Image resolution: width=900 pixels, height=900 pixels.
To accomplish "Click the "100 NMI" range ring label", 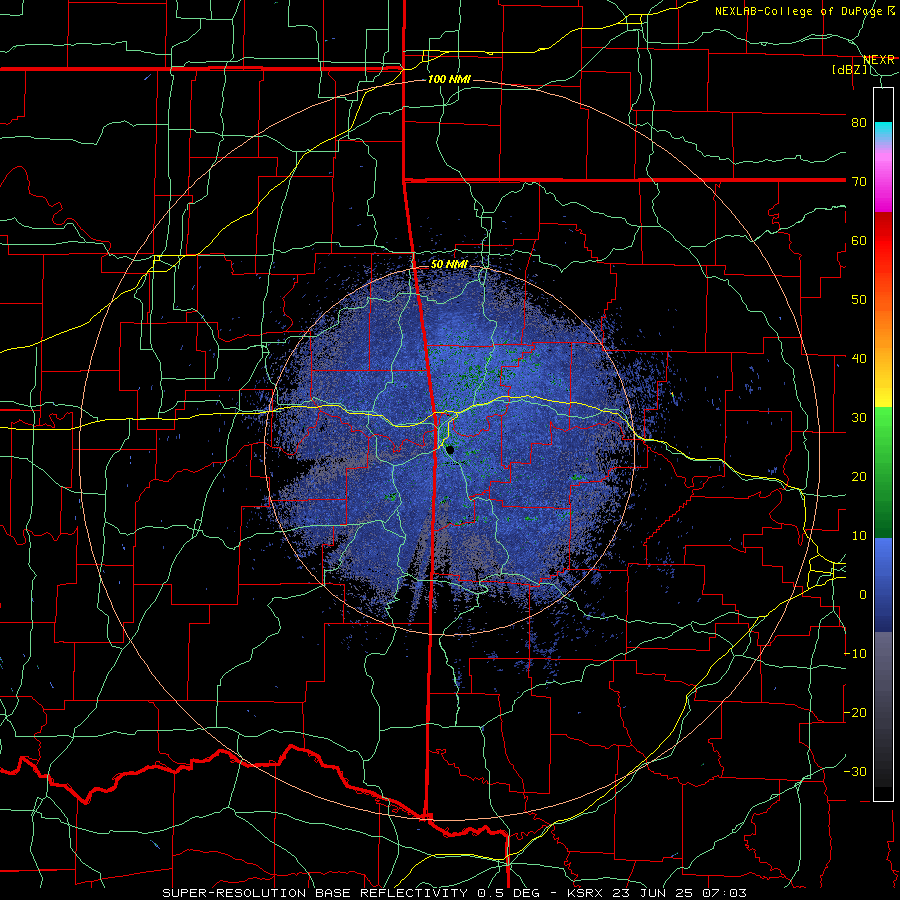I will pos(449,79).
